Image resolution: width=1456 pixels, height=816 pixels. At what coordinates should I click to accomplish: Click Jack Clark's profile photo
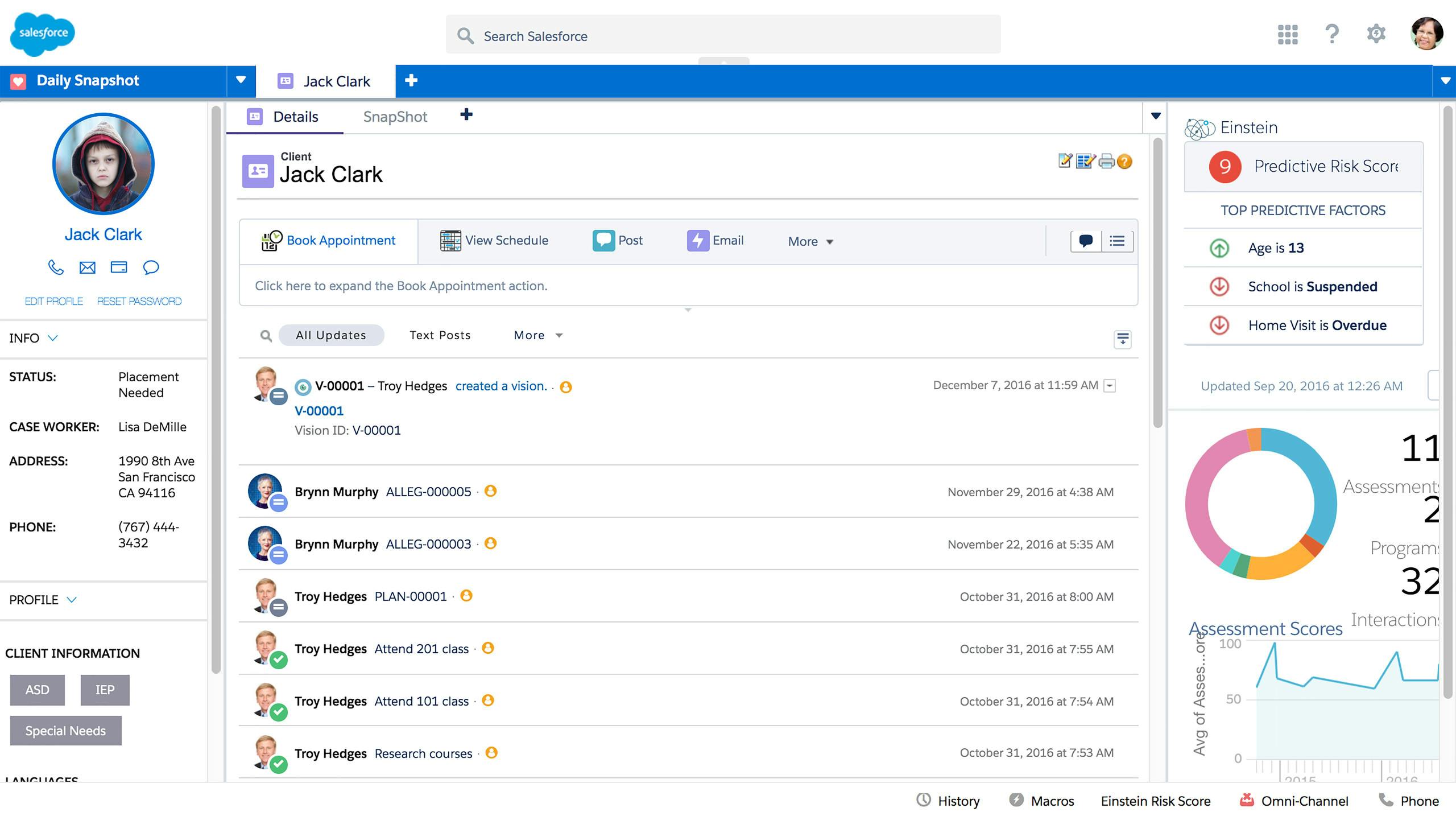coord(104,164)
